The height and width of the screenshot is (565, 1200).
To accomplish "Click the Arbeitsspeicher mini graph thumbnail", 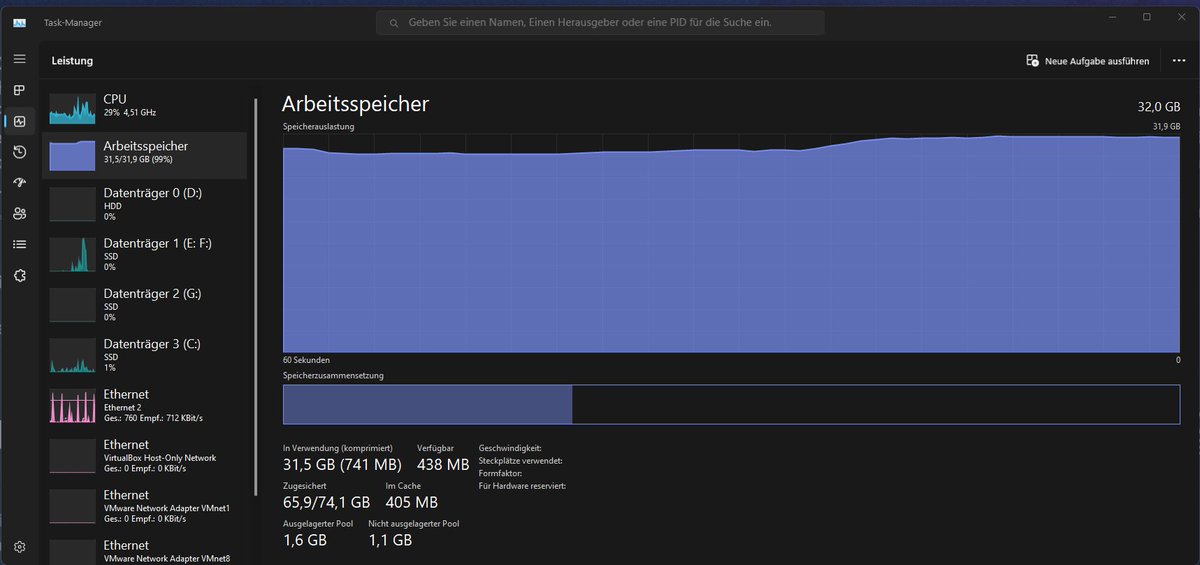I will point(72,155).
